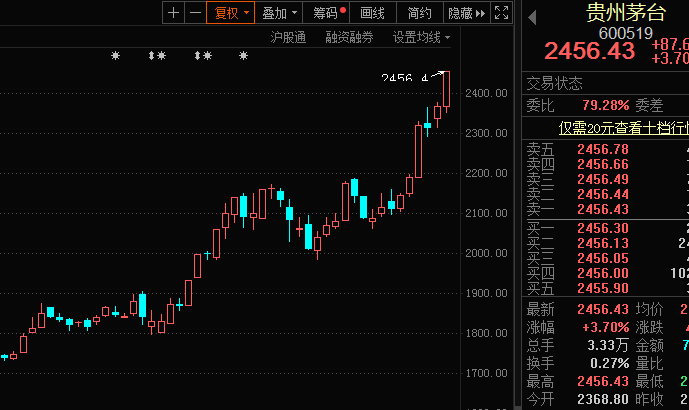Image resolution: width=689 pixels, height=410 pixels.
Task: Click the 卖四 price 2456.66
Action: pos(603,164)
